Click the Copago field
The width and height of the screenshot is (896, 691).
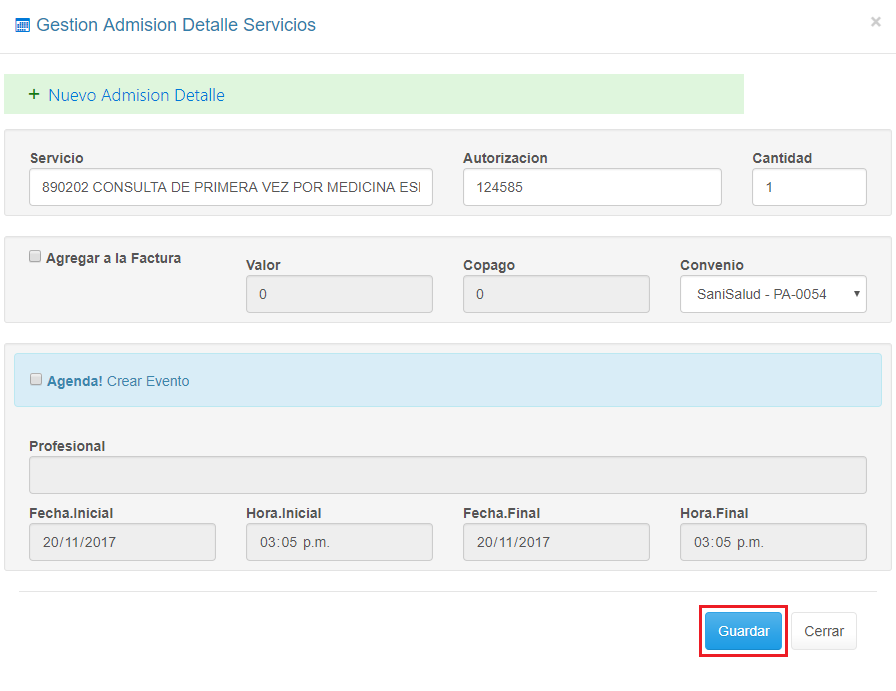coord(556,294)
